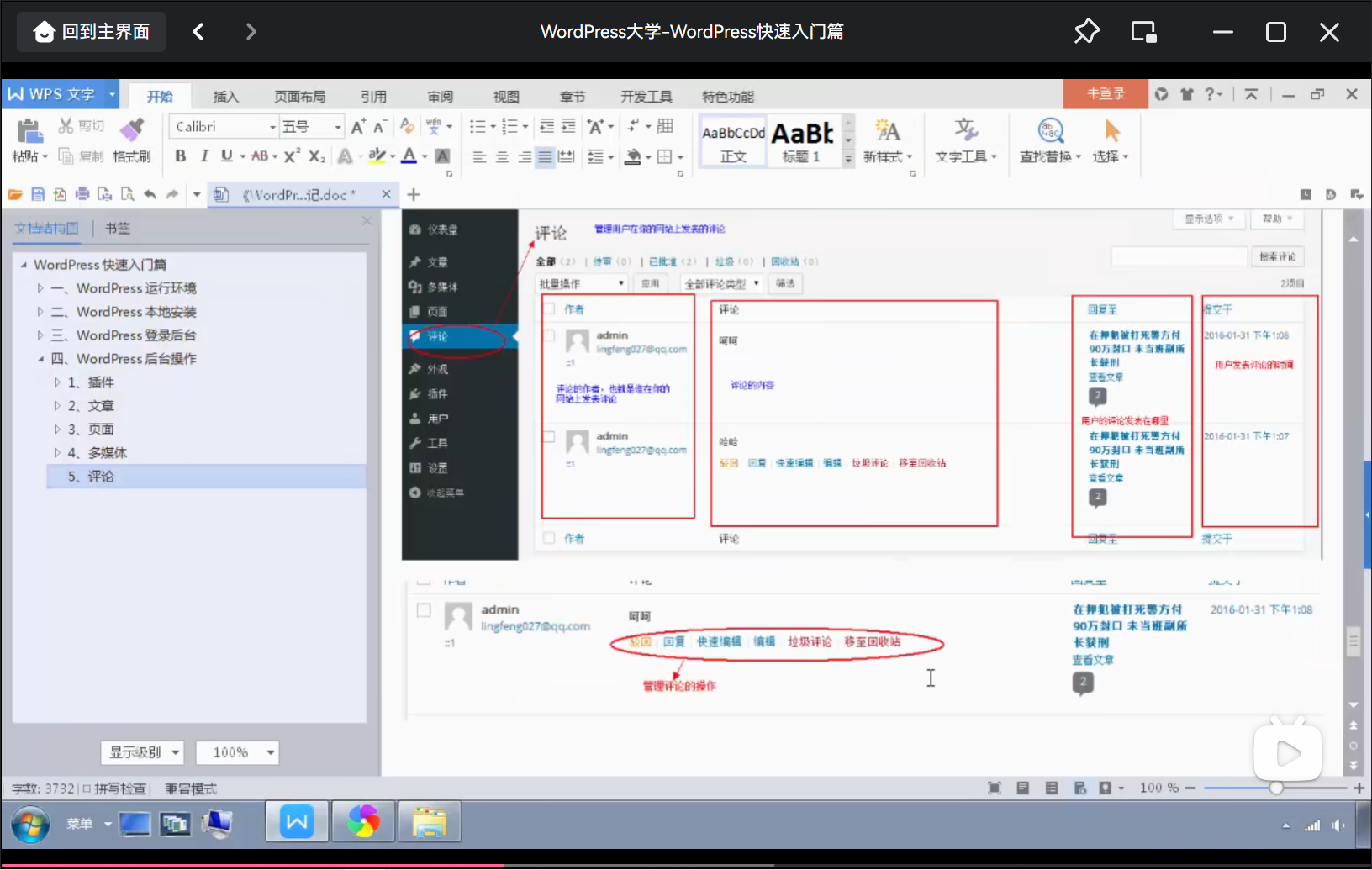Open the Windows Start orb
Screen dimensions: 1372x870
tap(31, 824)
